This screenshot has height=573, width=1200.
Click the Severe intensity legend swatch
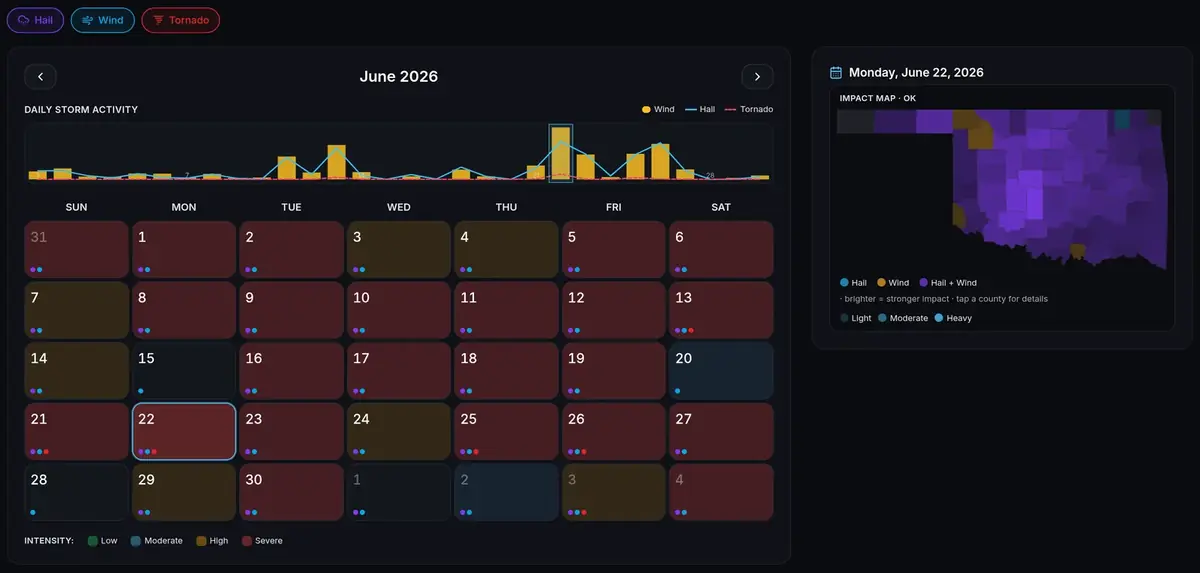[247, 541]
